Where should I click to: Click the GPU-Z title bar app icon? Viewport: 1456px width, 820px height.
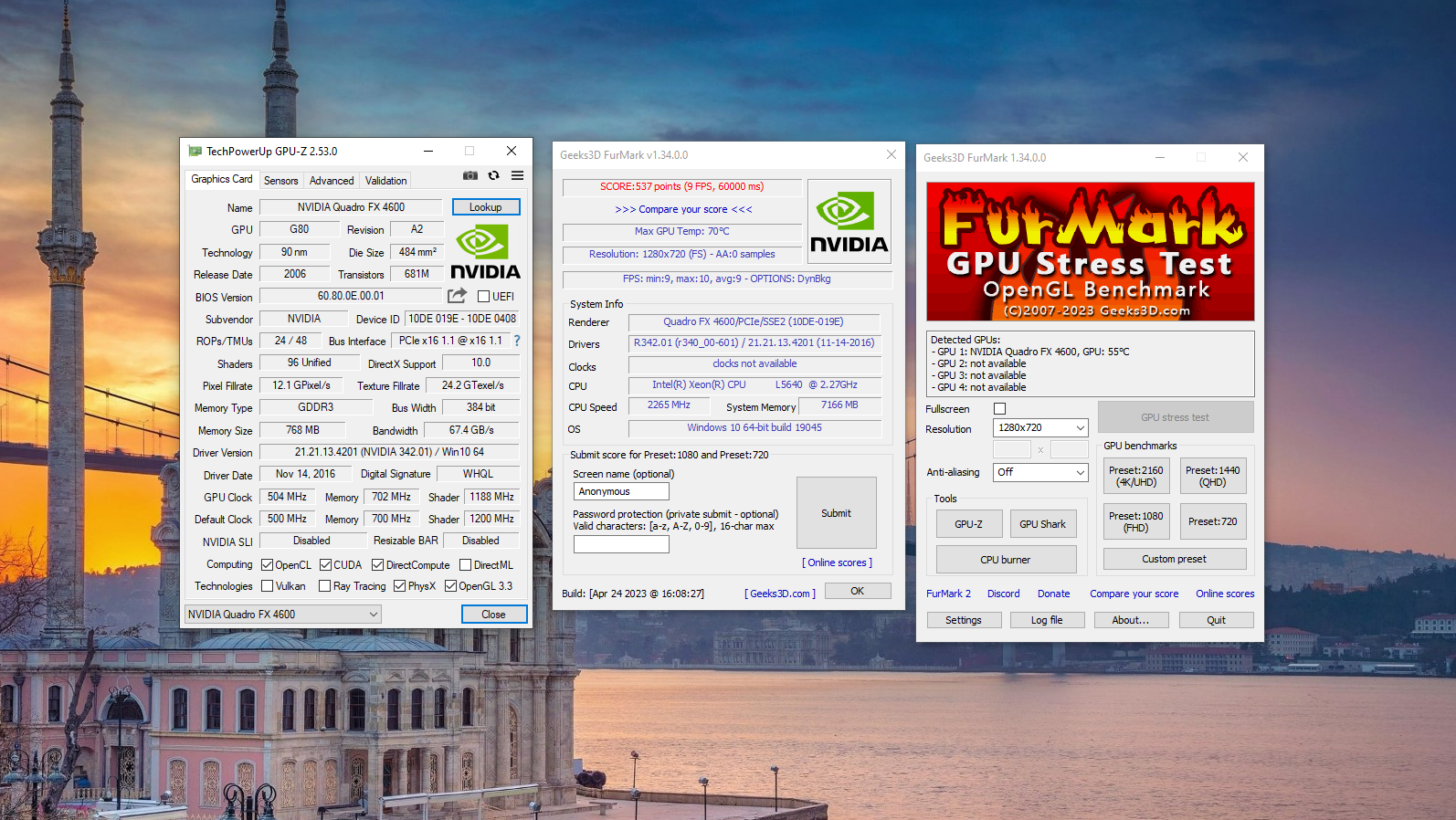click(x=195, y=151)
